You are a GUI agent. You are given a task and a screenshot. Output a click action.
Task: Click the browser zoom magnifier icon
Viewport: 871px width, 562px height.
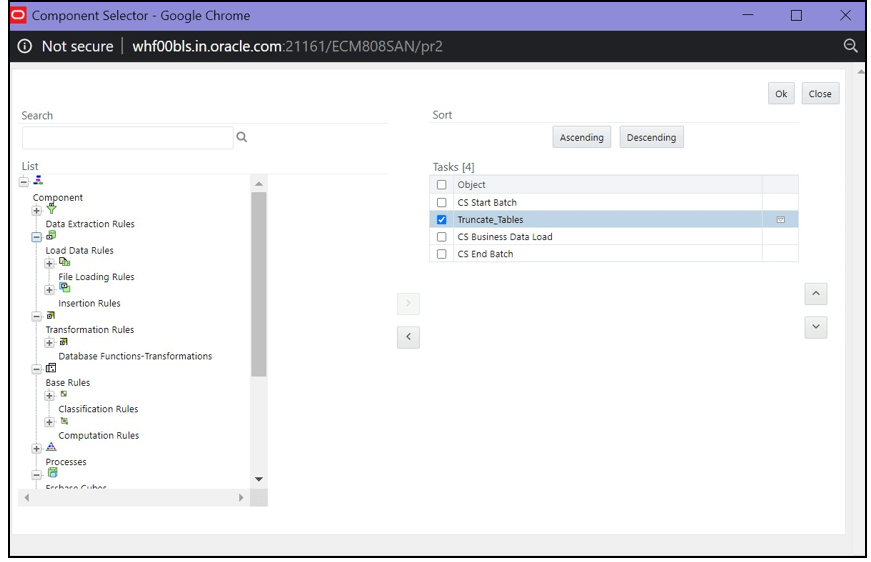pos(850,46)
